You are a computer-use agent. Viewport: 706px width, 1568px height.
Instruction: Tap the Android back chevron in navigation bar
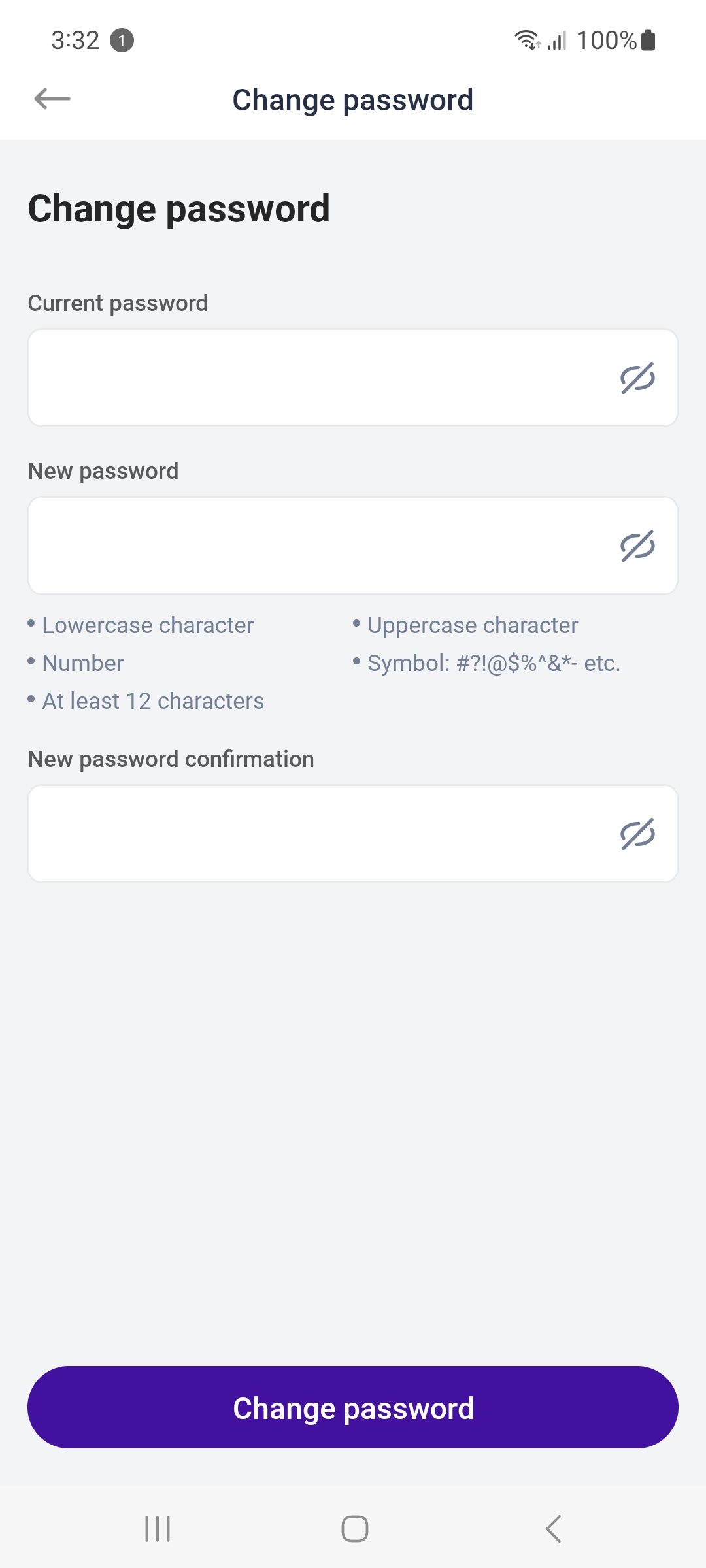click(553, 1529)
